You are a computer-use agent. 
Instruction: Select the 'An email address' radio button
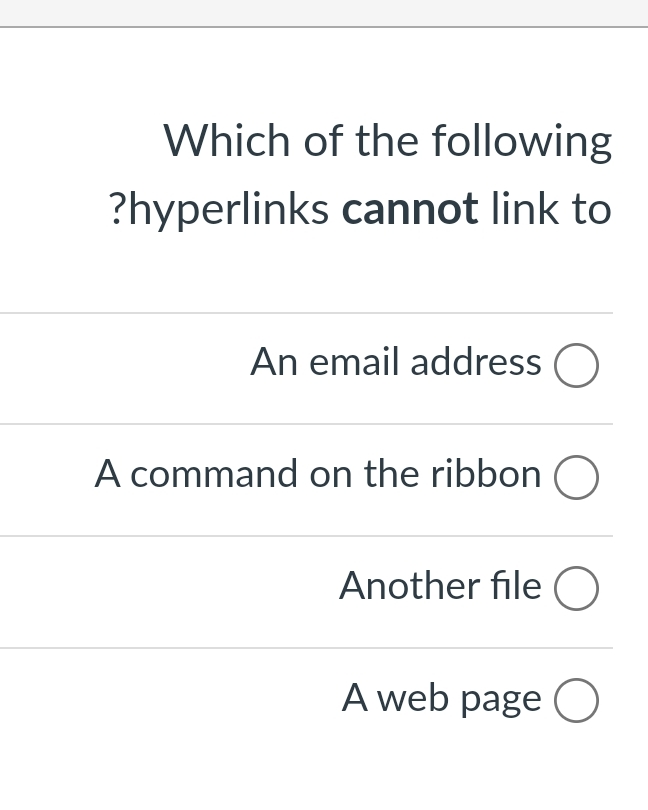(576, 365)
